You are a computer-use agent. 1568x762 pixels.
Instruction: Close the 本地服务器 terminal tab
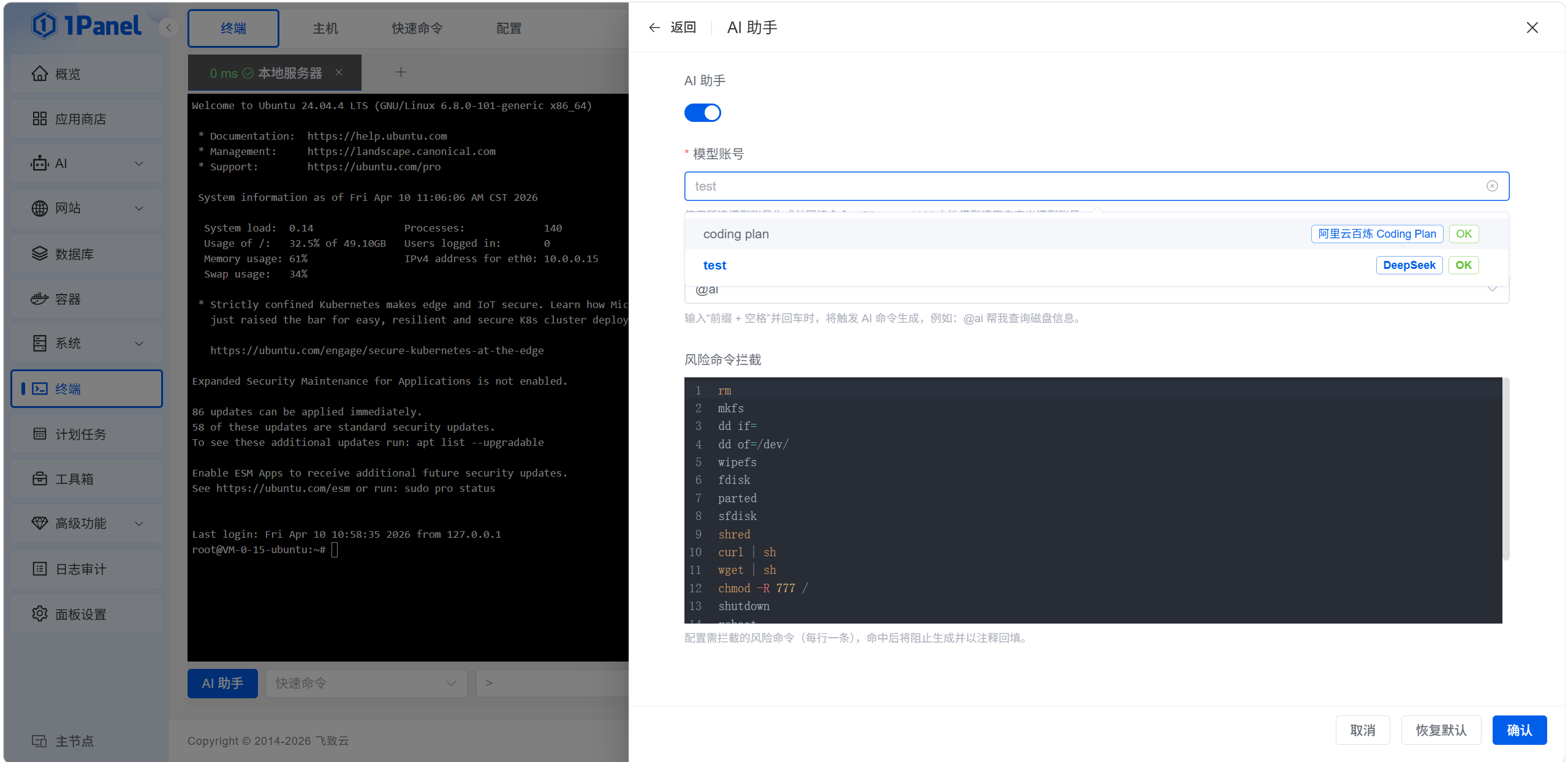pos(339,72)
